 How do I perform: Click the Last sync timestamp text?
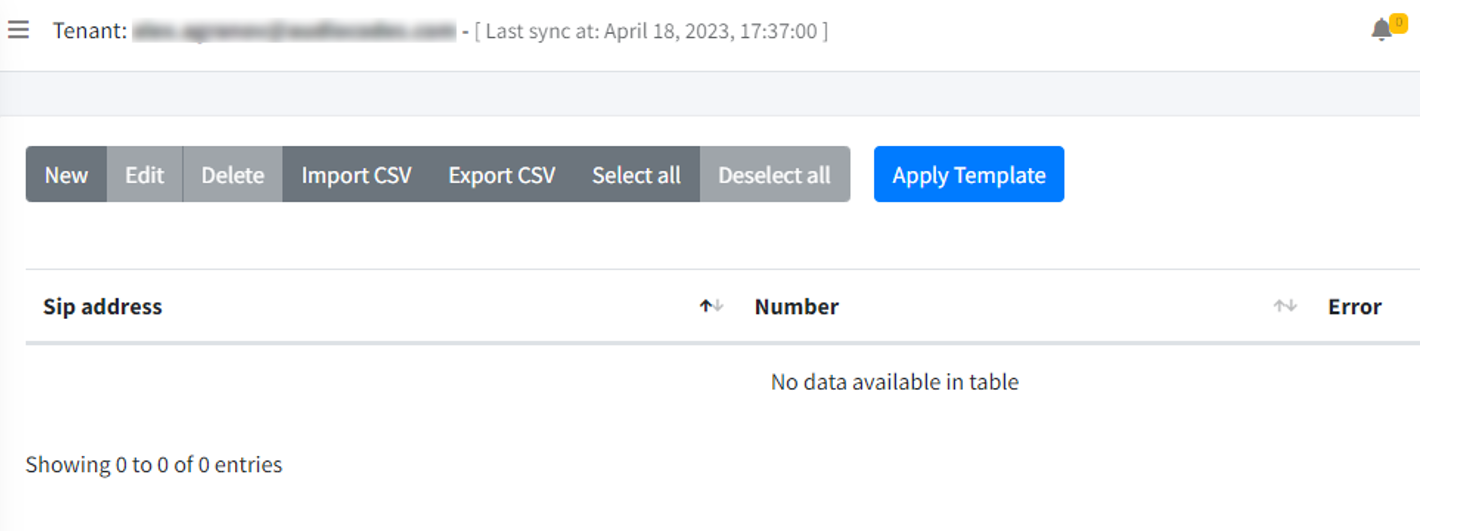coord(651,31)
